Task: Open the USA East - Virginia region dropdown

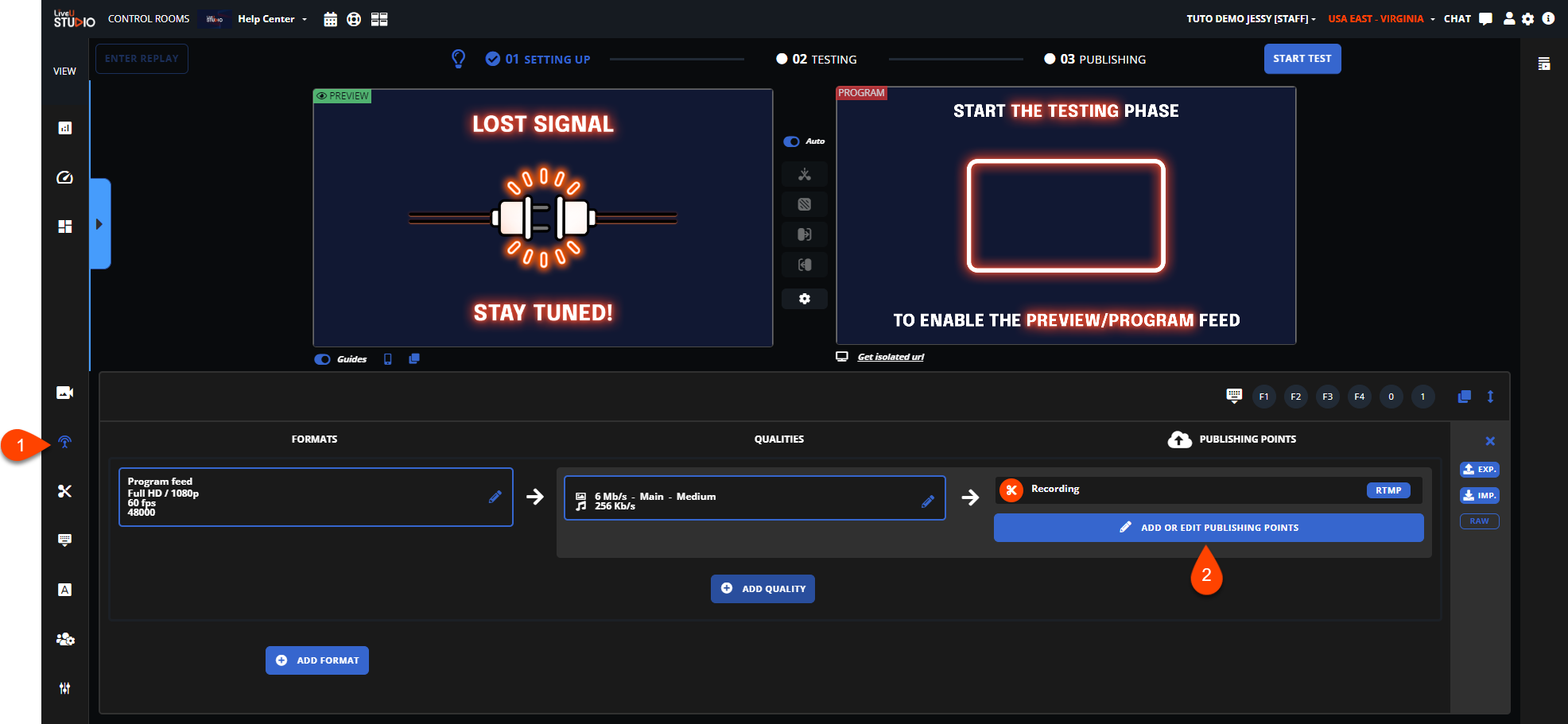Action: [1381, 19]
